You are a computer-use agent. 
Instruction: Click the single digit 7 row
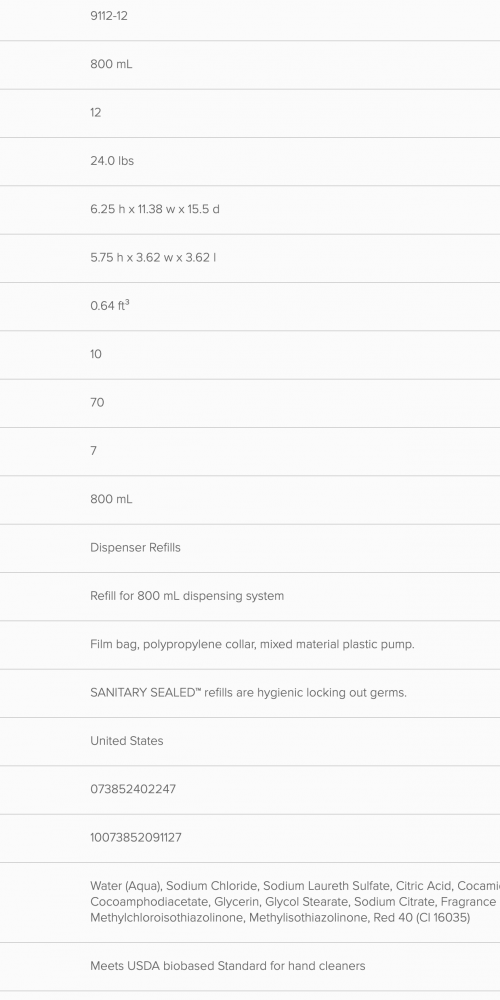click(250, 452)
